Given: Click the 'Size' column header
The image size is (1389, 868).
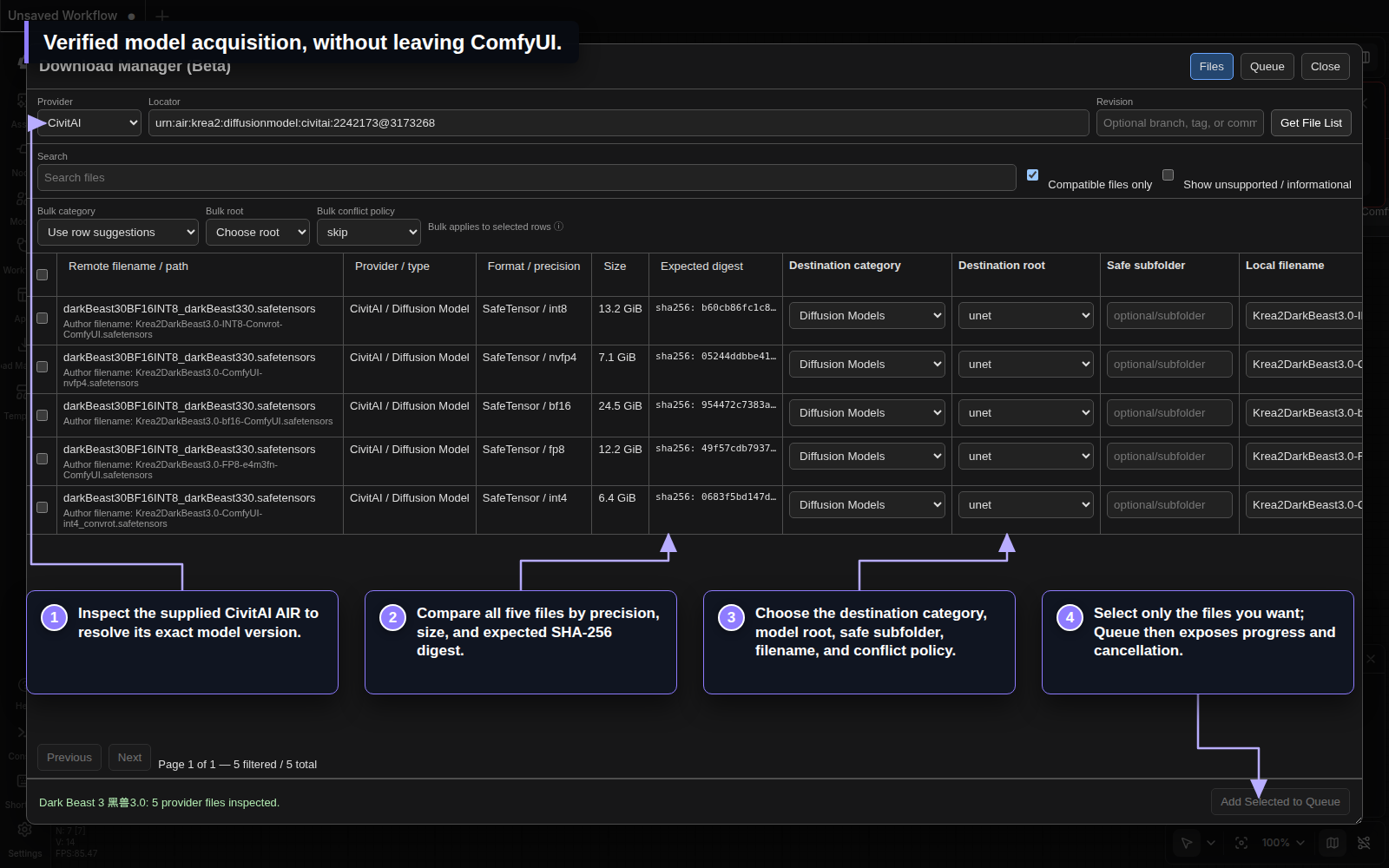Looking at the screenshot, I should [615, 266].
